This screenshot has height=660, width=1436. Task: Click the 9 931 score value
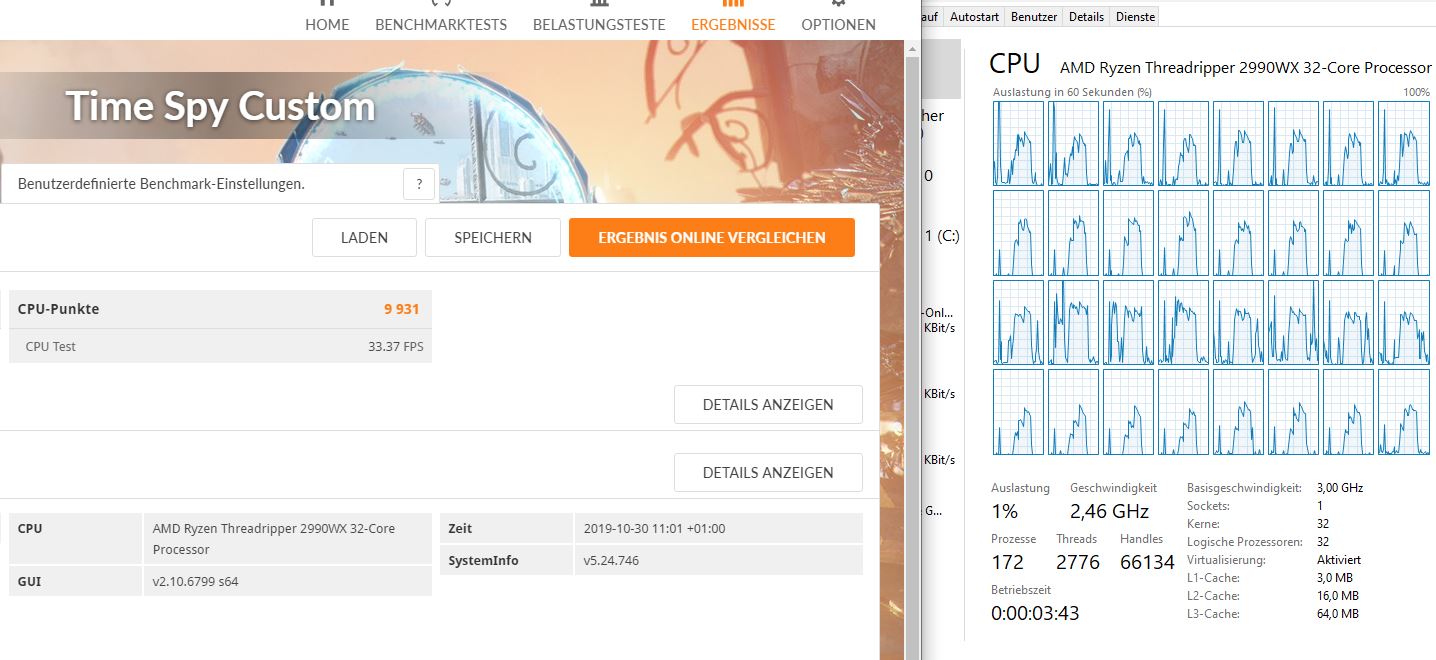[x=401, y=309]
